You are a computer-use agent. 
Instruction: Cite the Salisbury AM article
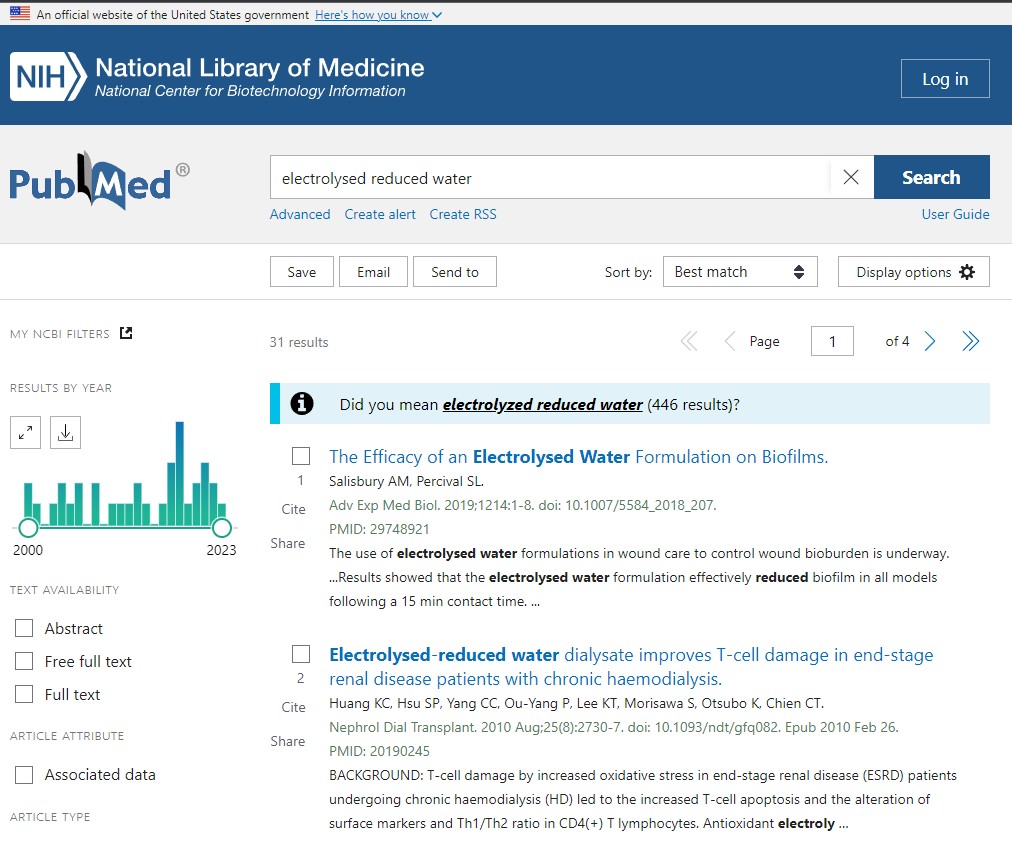[293, 509]
